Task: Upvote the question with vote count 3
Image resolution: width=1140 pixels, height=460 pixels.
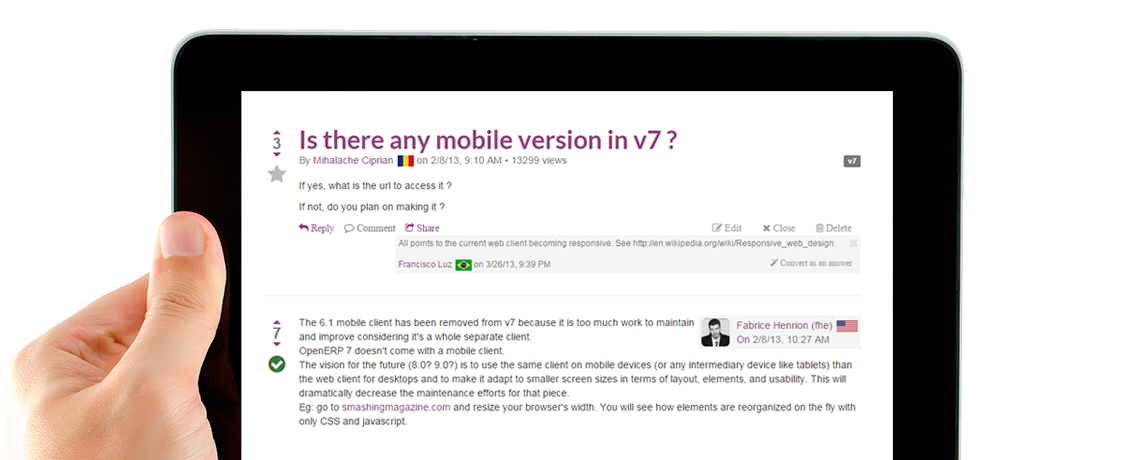Action: 276,132
